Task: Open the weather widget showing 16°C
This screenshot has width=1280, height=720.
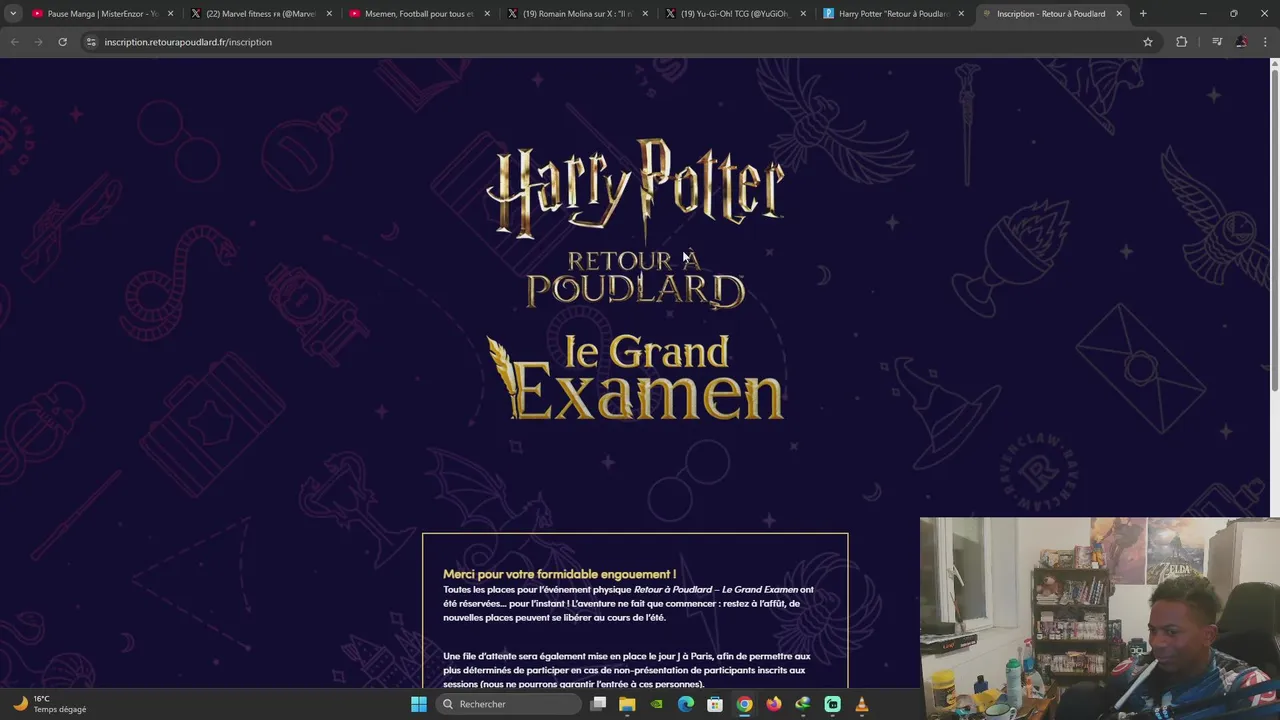Action: tap(50, 704)
